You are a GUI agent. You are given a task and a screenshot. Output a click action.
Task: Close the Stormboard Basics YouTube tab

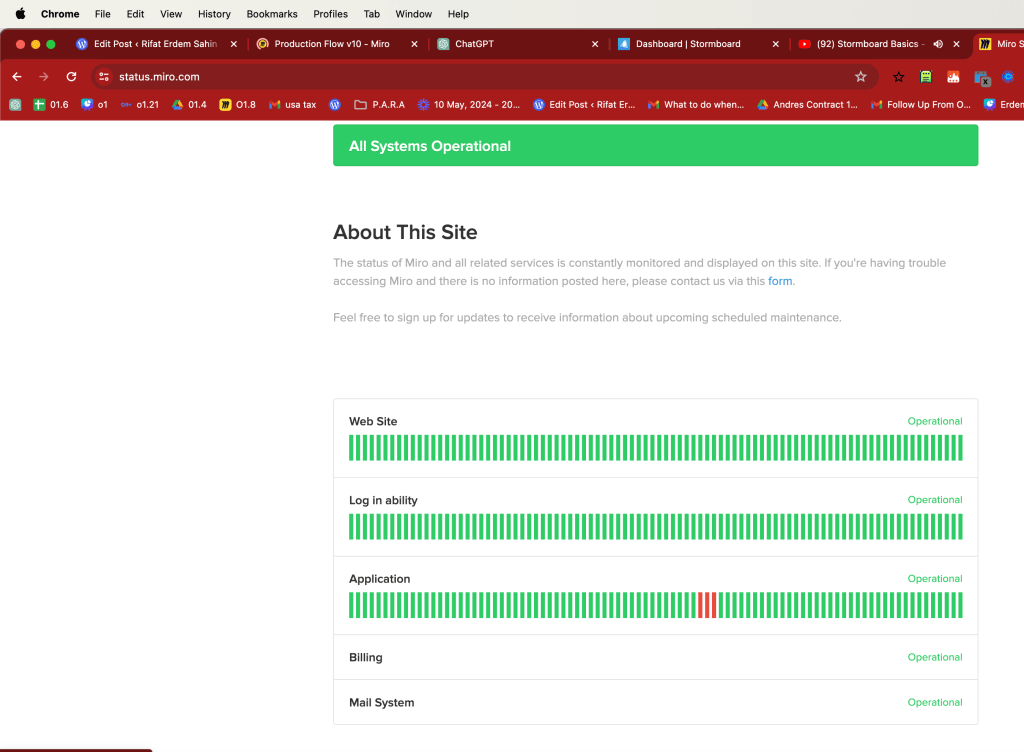957,44
